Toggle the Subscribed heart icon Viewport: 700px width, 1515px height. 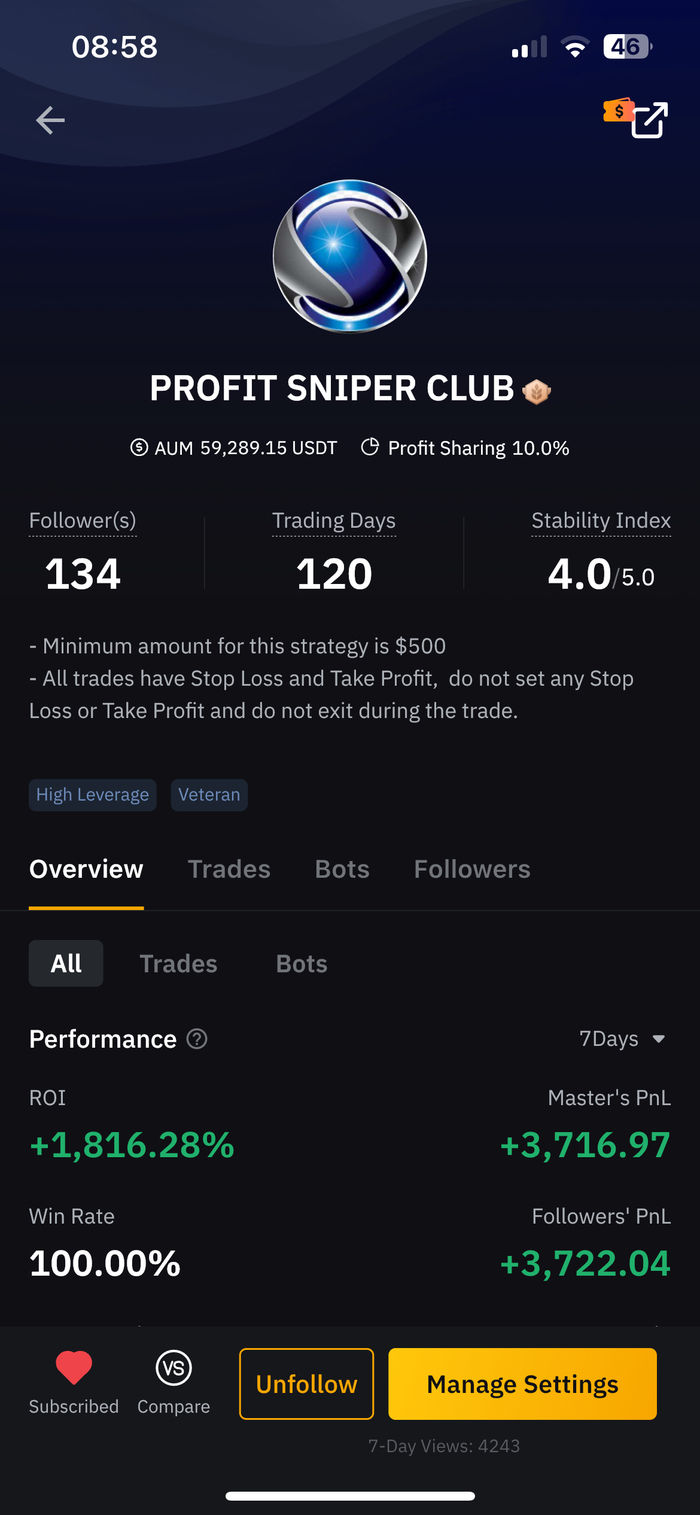(73, 1368)
